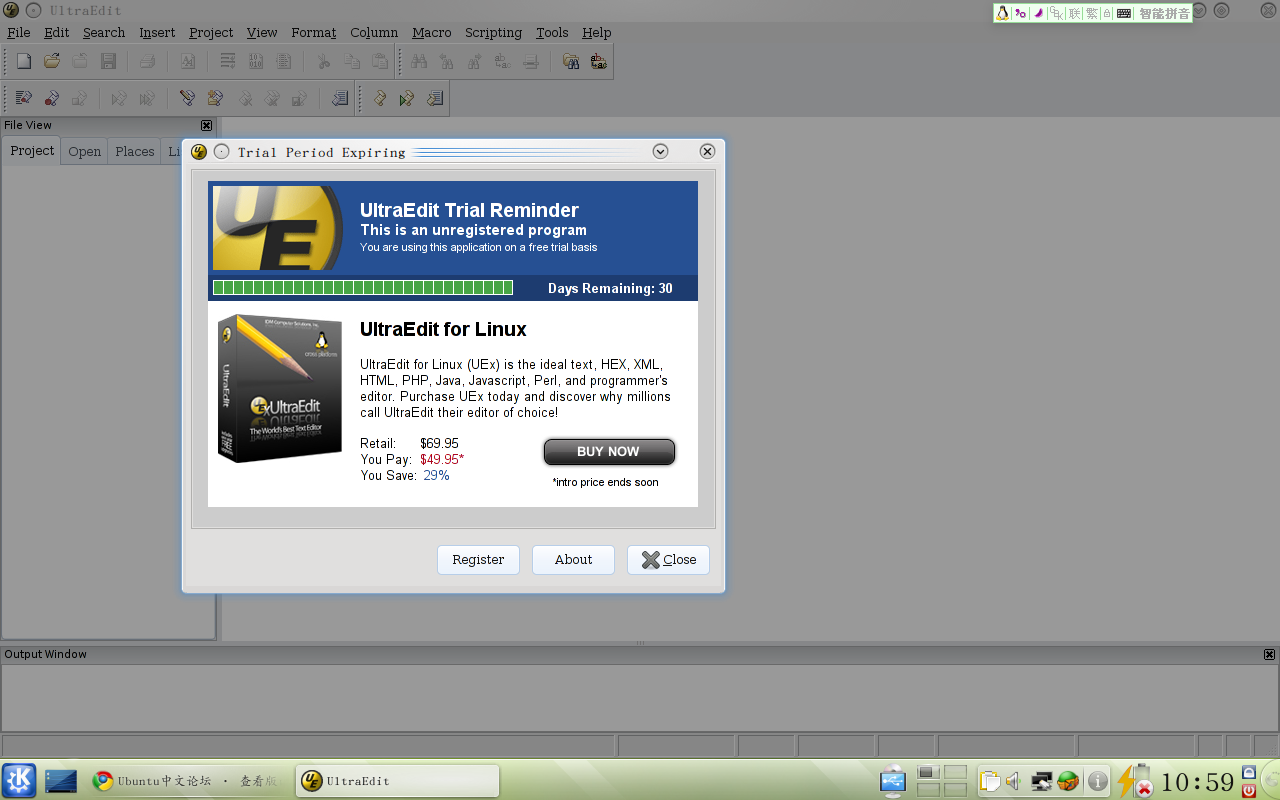The image size is (1280, 800).
Task: Toggle the 繁 traditional Chinese mode
Action: pyautogui.click(x=1092, y=13)
